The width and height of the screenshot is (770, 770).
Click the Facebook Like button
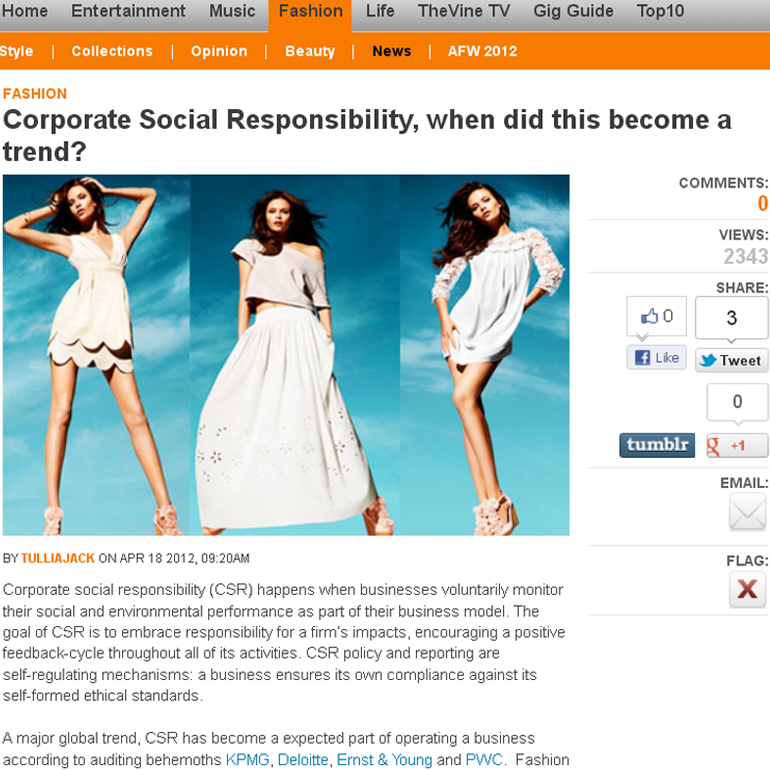(656, 358)
